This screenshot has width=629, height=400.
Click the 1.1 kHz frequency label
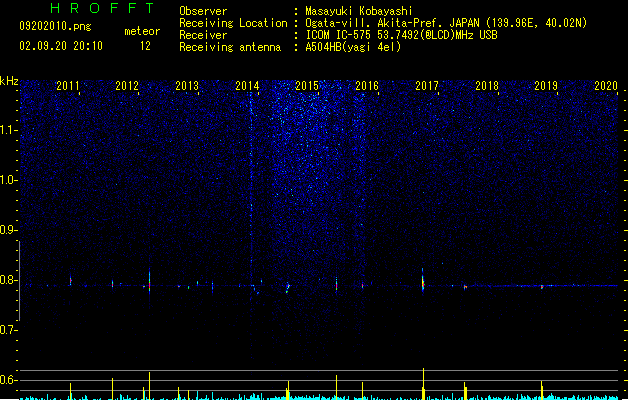click(x=8, y=130)
